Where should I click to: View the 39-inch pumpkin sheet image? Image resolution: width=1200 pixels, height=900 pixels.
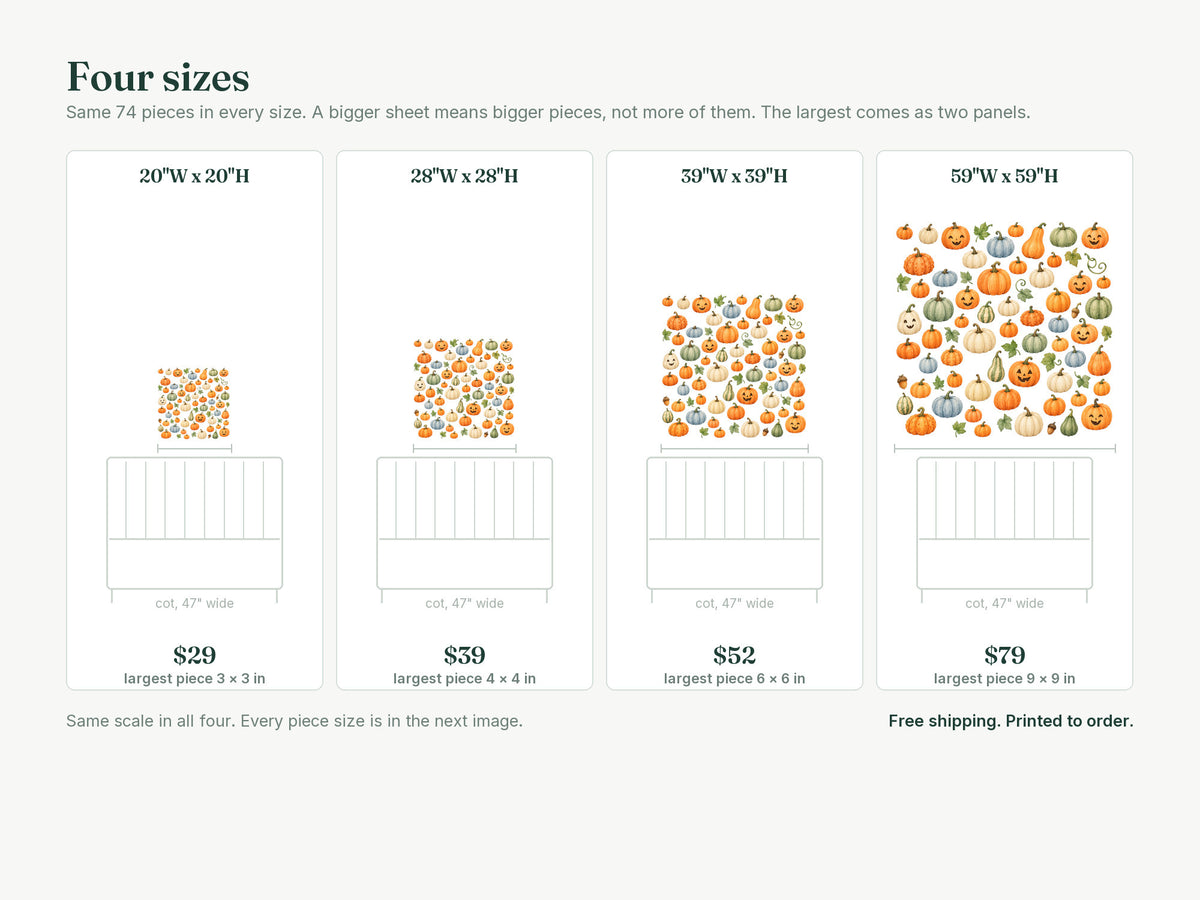(x=734, y=366)
